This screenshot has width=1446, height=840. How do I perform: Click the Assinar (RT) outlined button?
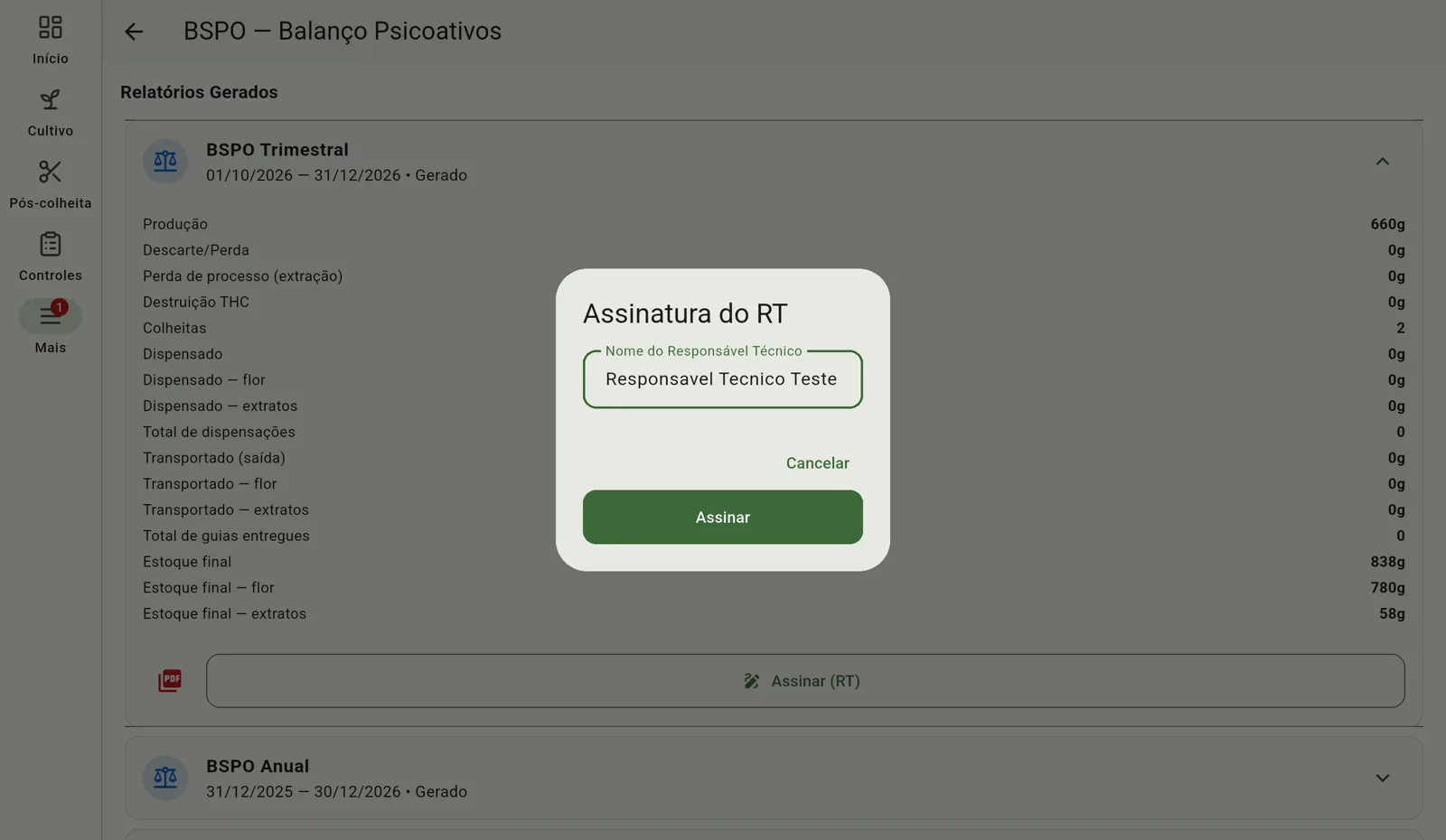point(805,681)
